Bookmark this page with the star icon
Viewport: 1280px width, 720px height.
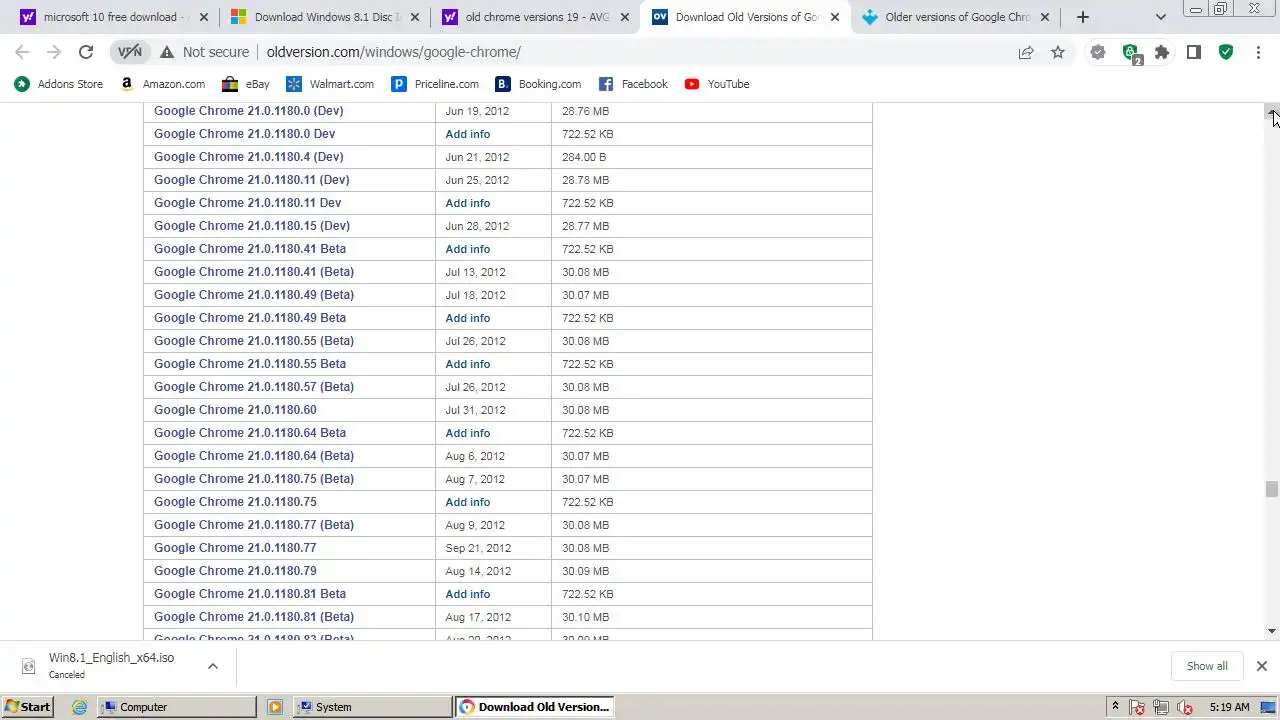tap(1058, 52)
